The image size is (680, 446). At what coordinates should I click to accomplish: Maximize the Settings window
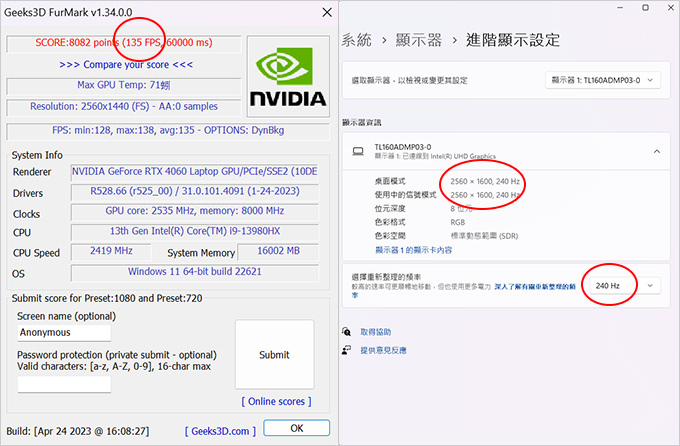coord(645,7)
